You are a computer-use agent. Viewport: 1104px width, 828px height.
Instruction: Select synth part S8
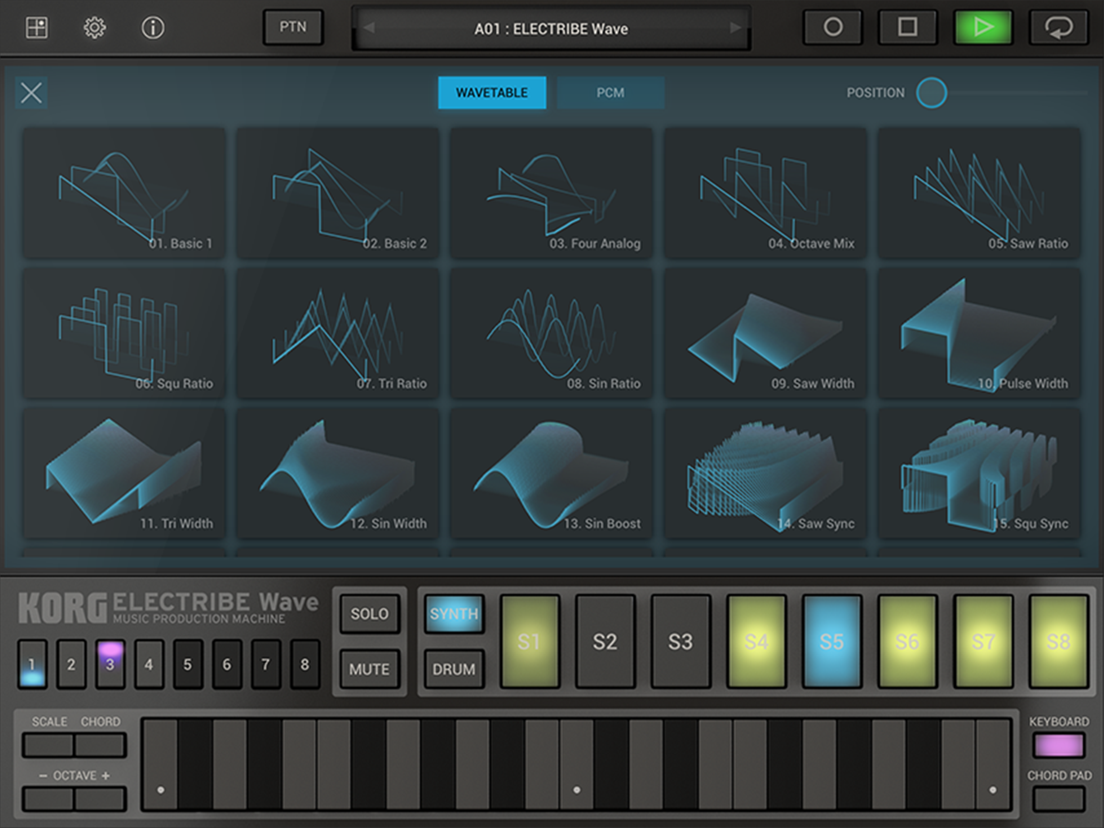click(x=1058, y=641)
